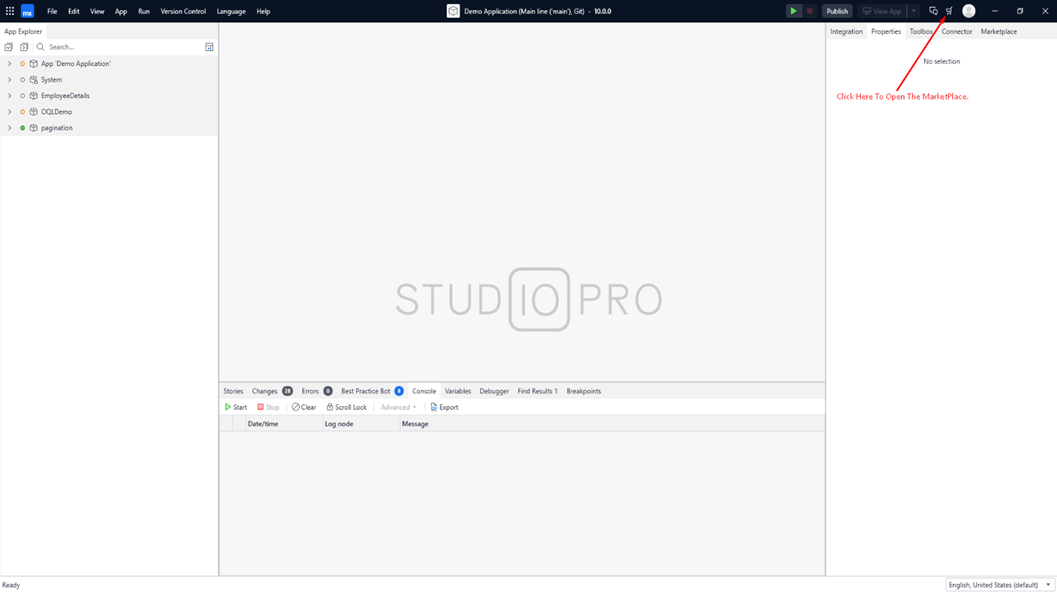Click the red stop icon in title bar
Viewport: 1057px width, 592px height.
click(810, 11)
